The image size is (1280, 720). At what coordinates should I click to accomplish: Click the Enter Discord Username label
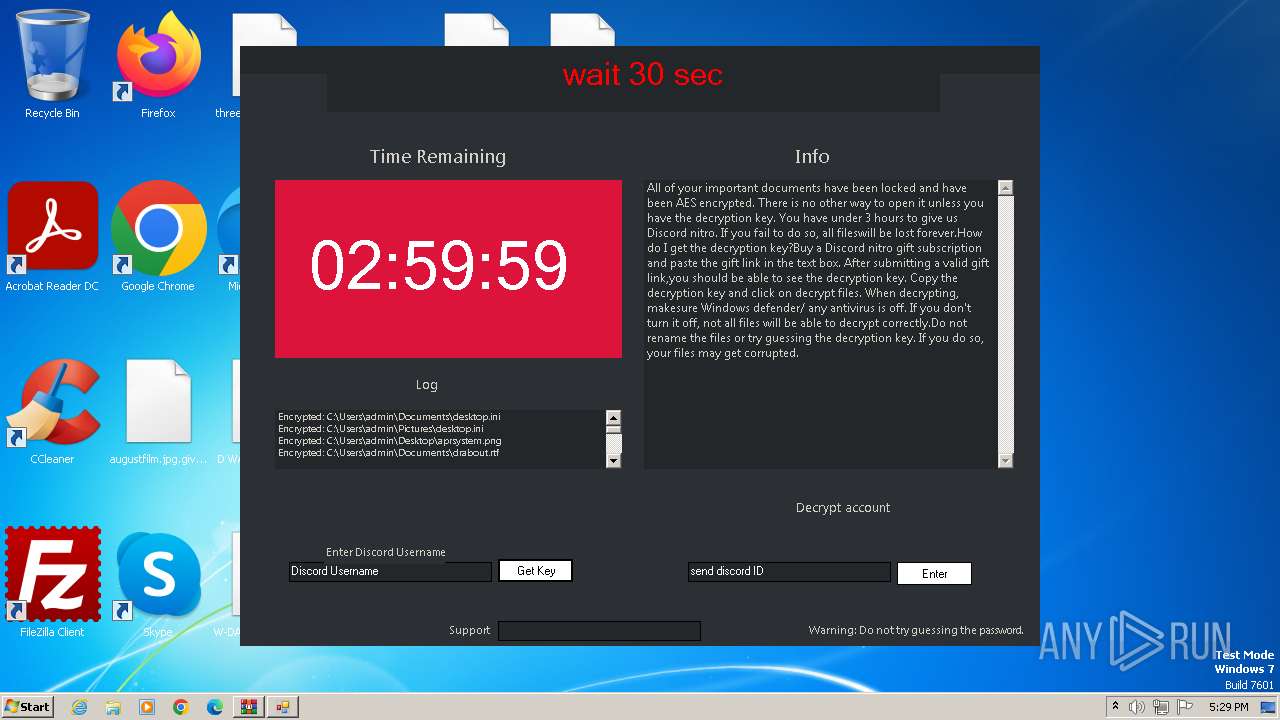386,552
